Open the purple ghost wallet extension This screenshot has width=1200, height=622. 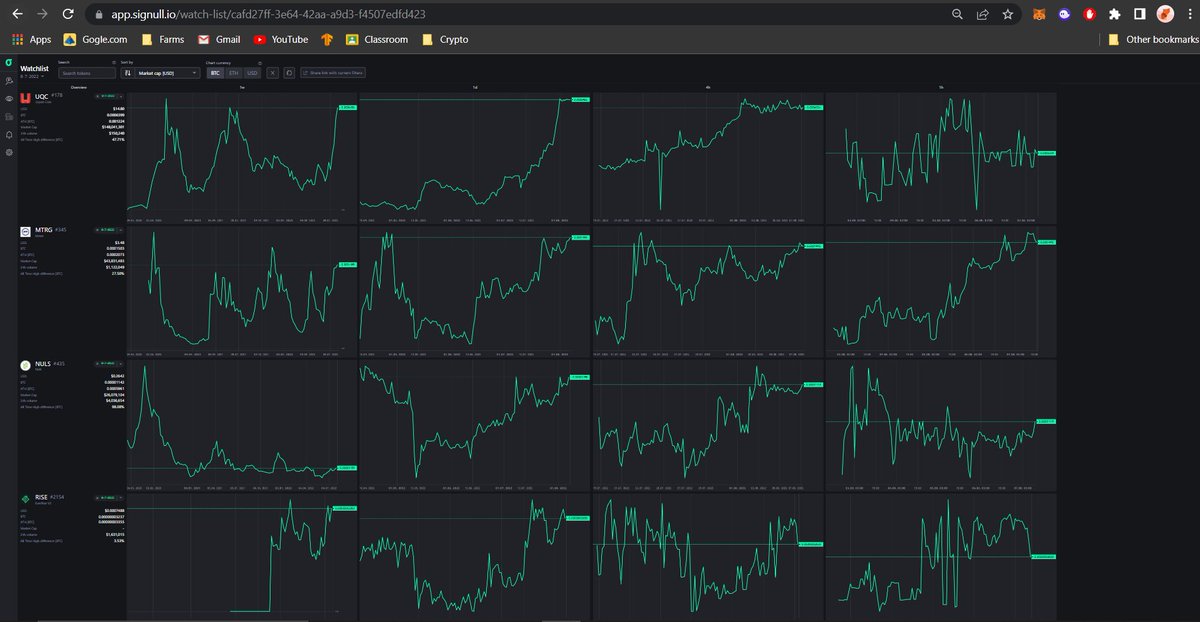(x=1065, y=14)
